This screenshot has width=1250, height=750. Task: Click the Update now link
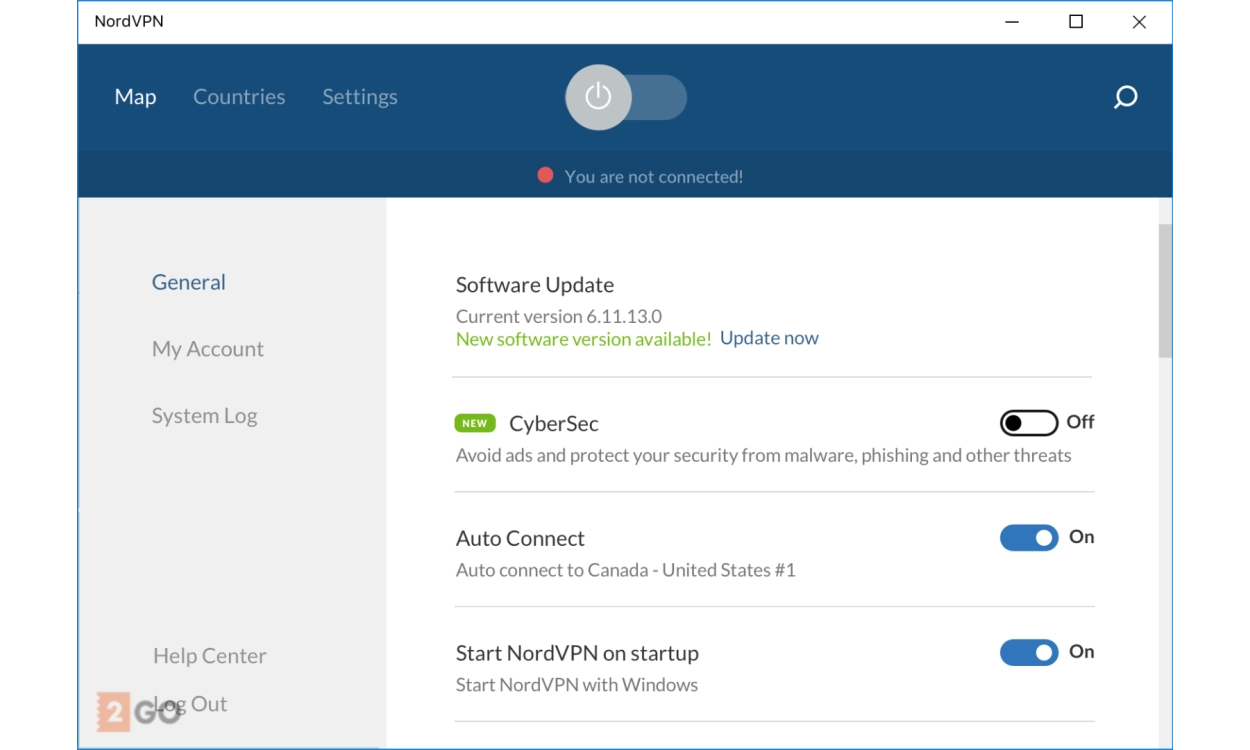[x=769, y=338]
